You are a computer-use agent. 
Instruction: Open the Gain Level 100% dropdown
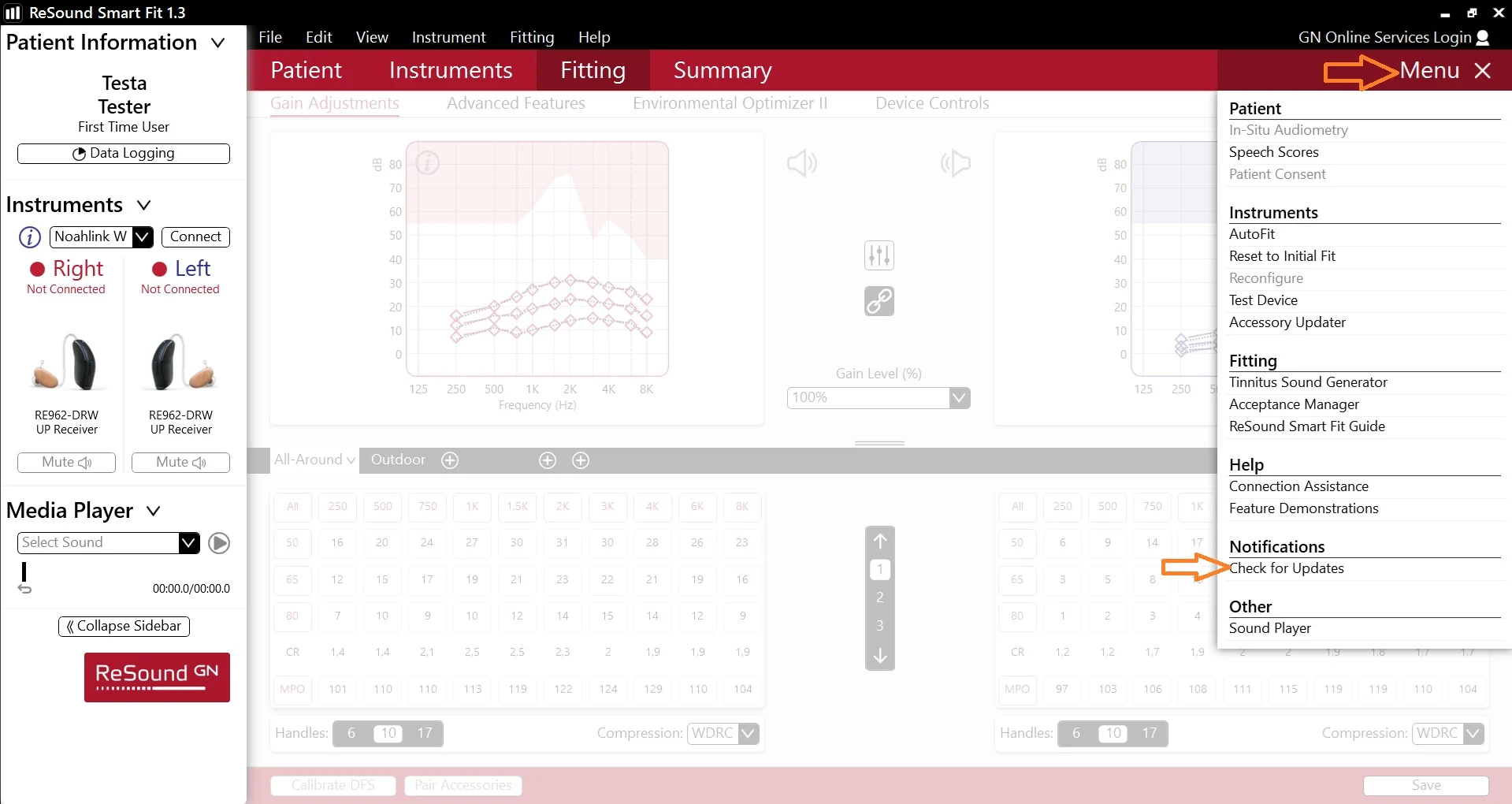[x=959, y=397]
